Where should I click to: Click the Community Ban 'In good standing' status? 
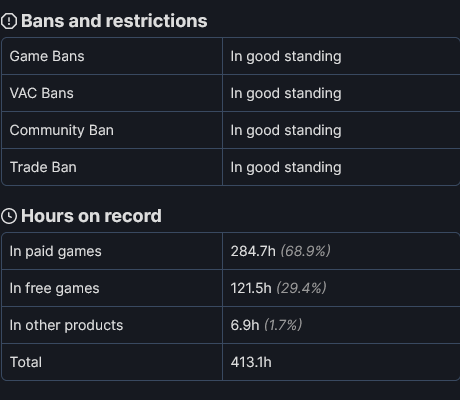click(286, 131)
